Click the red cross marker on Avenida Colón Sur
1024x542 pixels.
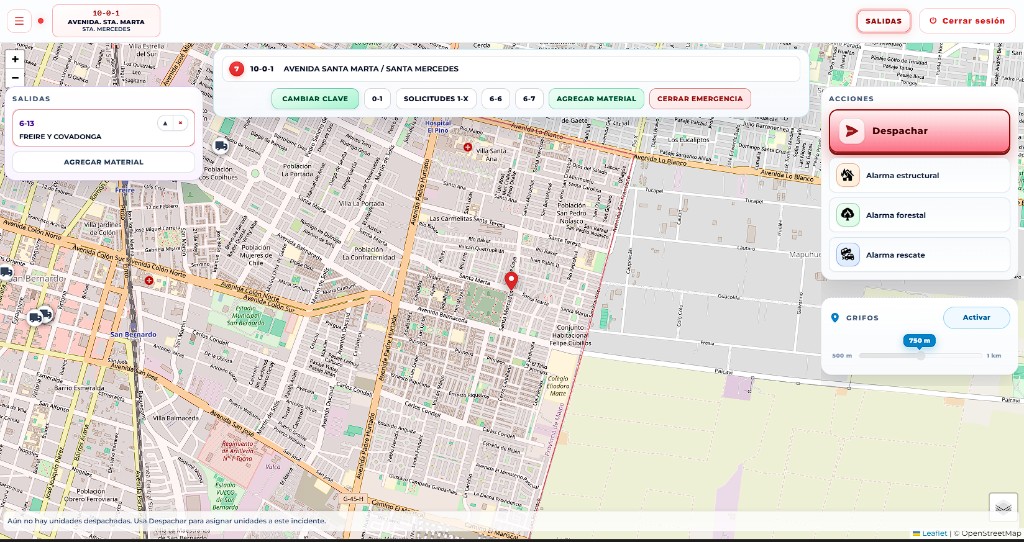click(x=149, y=280)
